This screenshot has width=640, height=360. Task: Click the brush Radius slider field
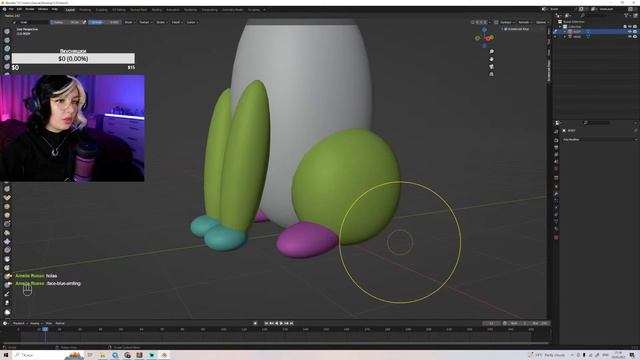click(65, 22)
